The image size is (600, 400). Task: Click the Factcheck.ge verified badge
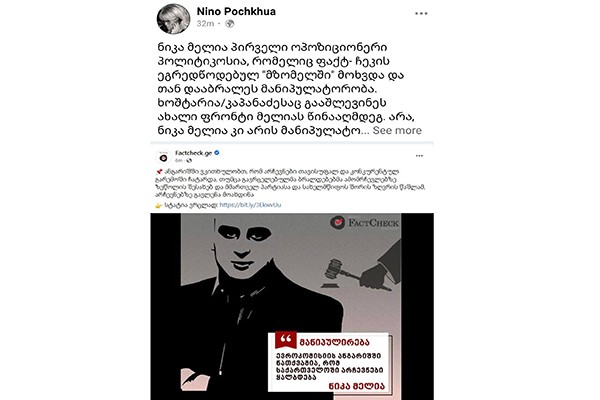[x=217, y=153]
